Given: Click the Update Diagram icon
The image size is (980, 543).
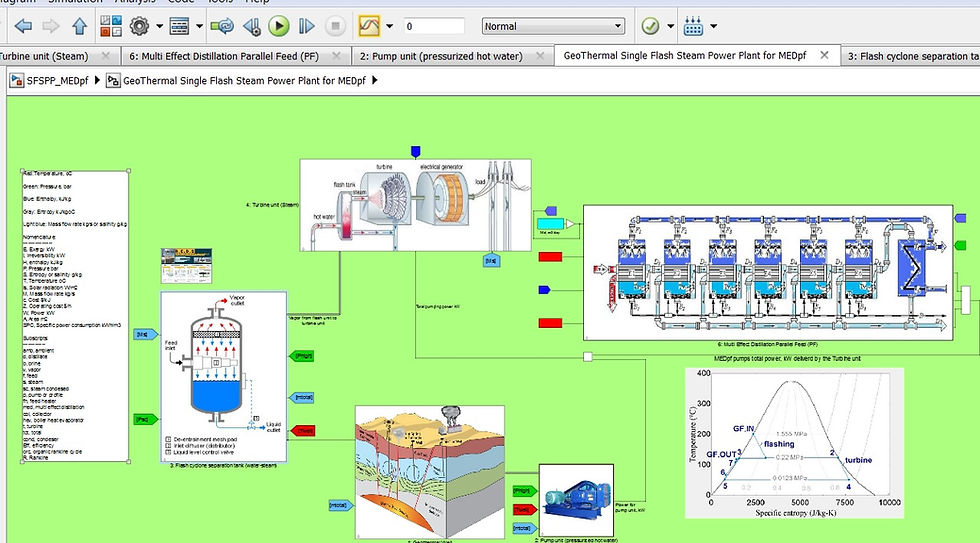Looking at the screenshot, I should coord(222,26).
